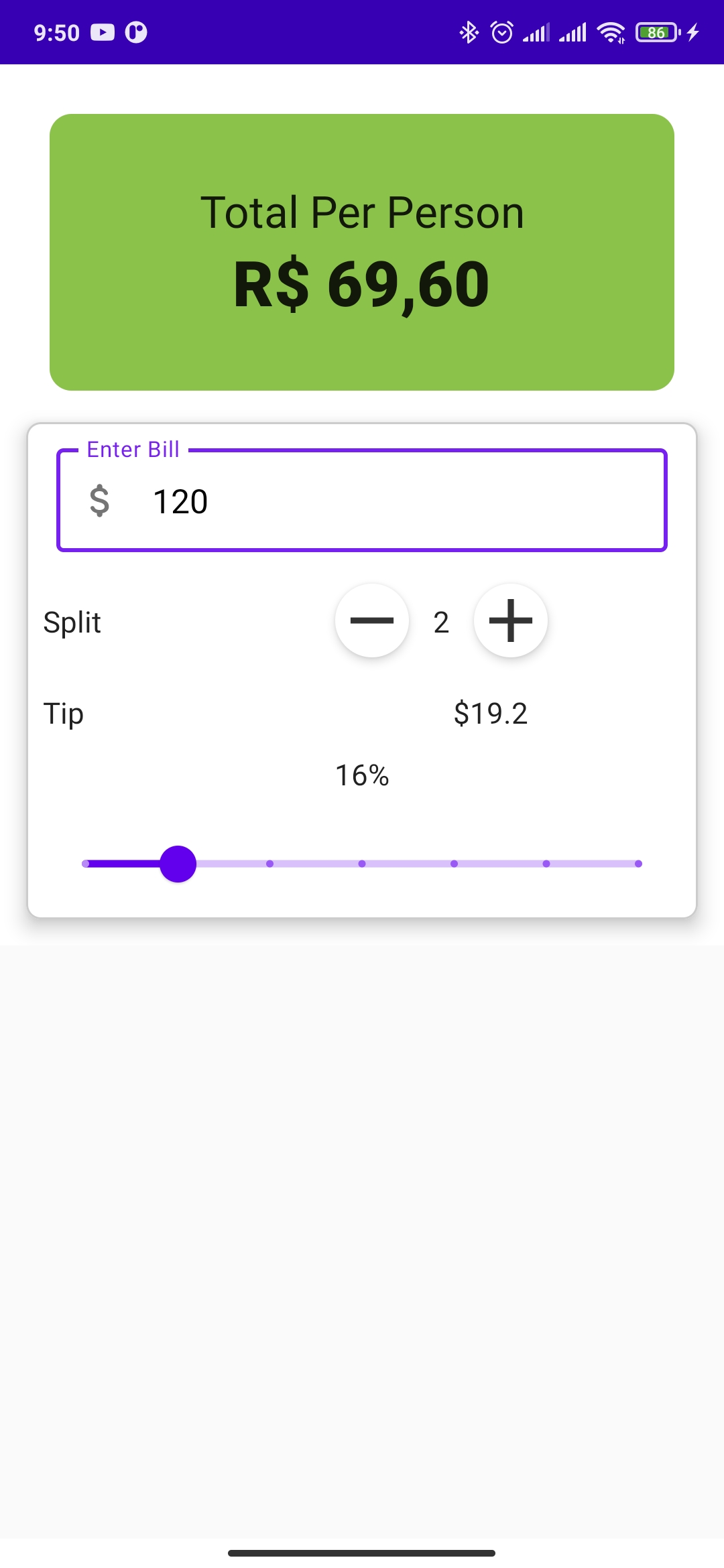
Task: Click the Total Per Person green card
Action: 362,251
